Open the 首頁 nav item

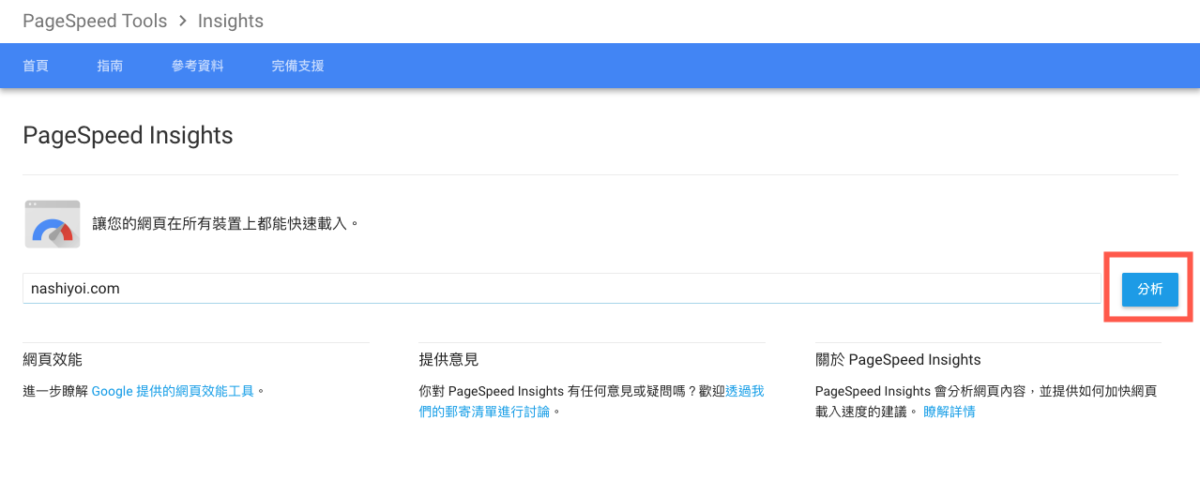click(36, 66)
